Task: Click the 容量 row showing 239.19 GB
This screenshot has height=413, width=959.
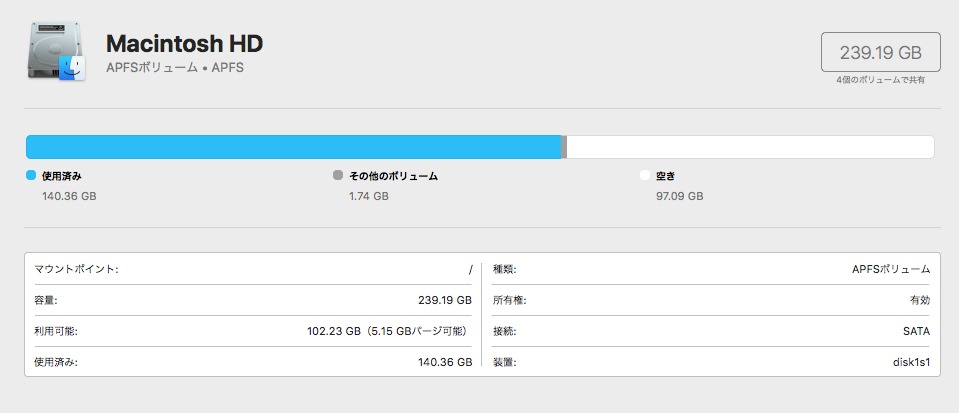Action: coord(253,300)
